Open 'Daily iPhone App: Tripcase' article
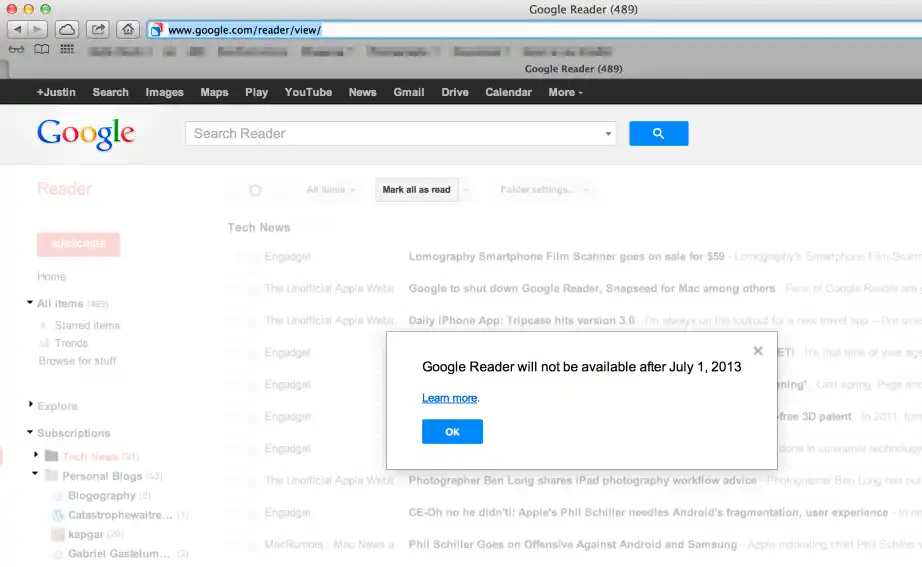 click(522, 321)
